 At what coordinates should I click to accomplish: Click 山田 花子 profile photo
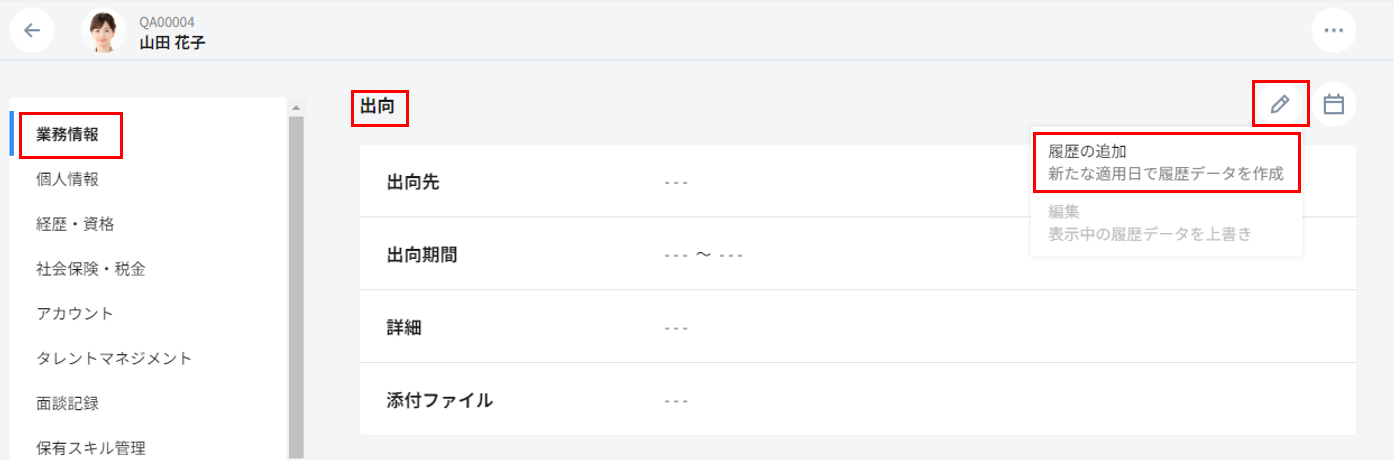pyautogui.click(x=103, y=31)
